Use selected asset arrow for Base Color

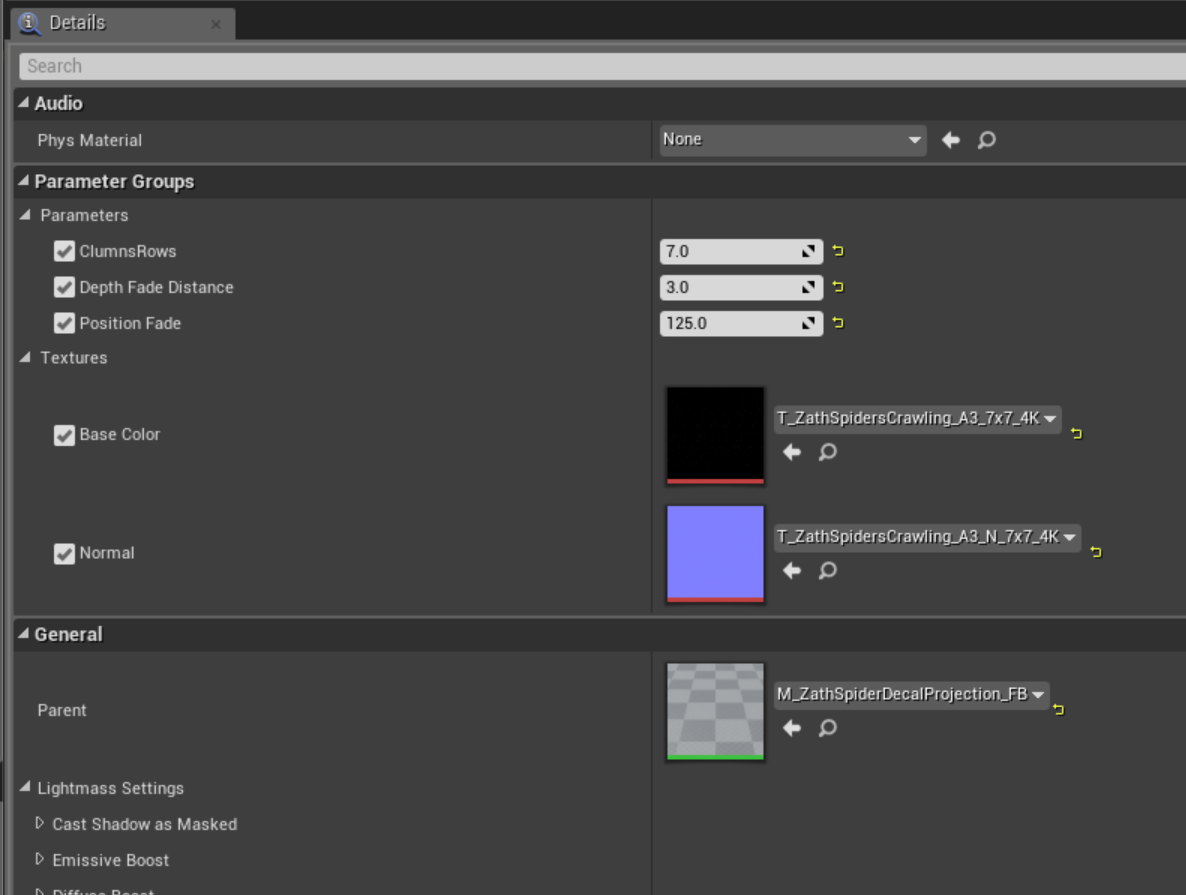pyautogui.click(x=792, y=452)
